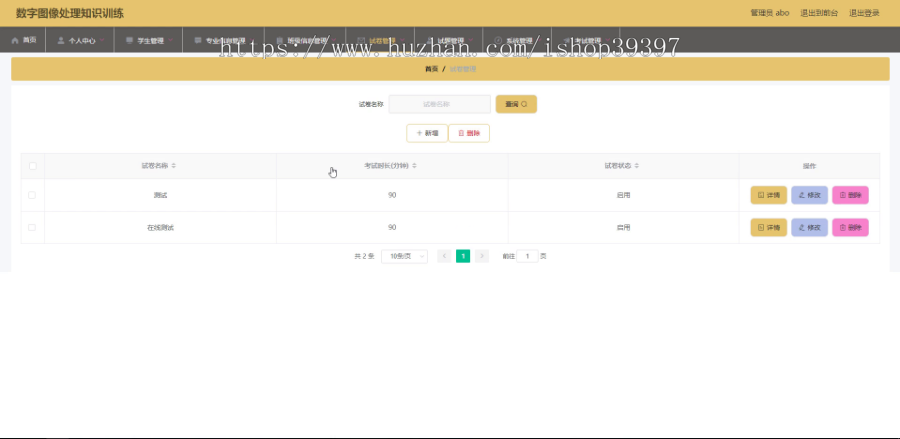
Task: Open the 班级信息管理 menu
Action: tap(305, 40)
